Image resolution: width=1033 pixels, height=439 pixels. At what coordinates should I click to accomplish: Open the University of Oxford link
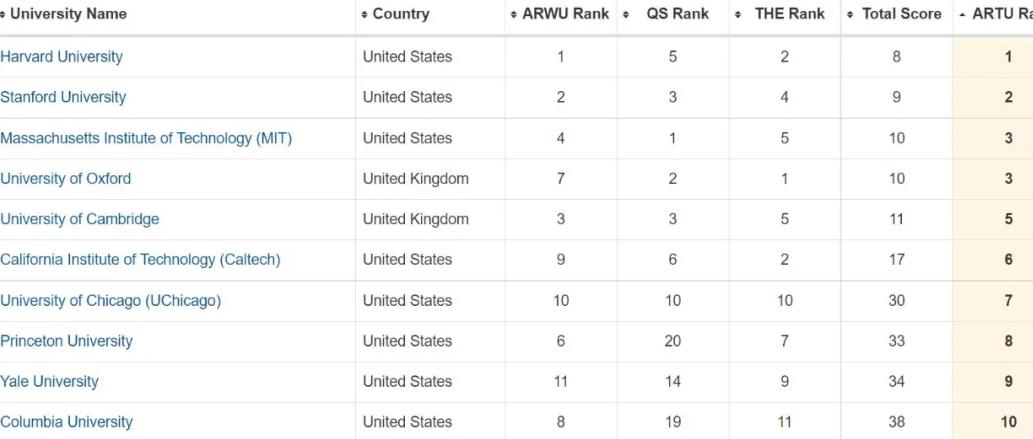(x=66, y=179)
